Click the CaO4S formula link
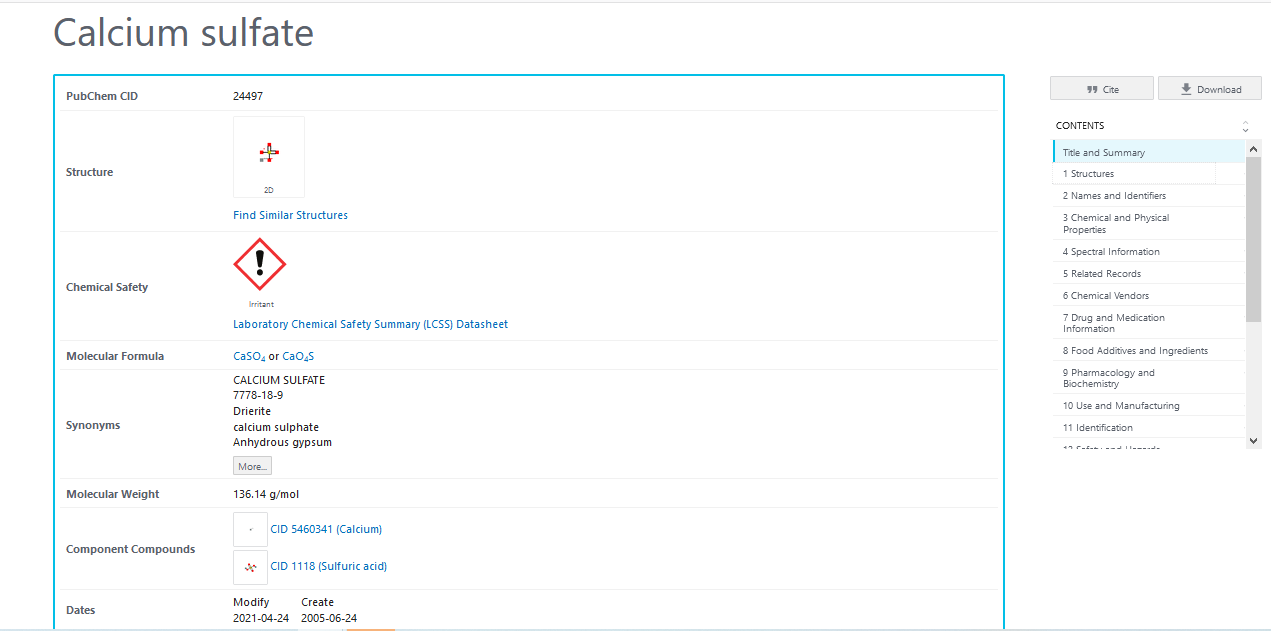Image resolution: width=1271 pixels, height=631 pixels. pyautogui.click(x=298, y=357)
